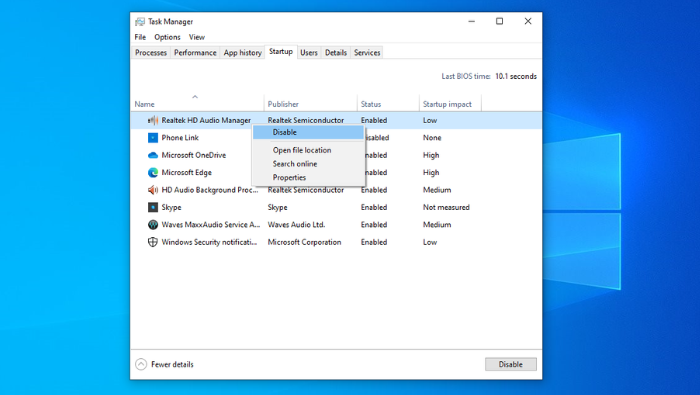Choose Properties in the context menu
The width and height of the screenshot is (700, 395).
(308, 178)
